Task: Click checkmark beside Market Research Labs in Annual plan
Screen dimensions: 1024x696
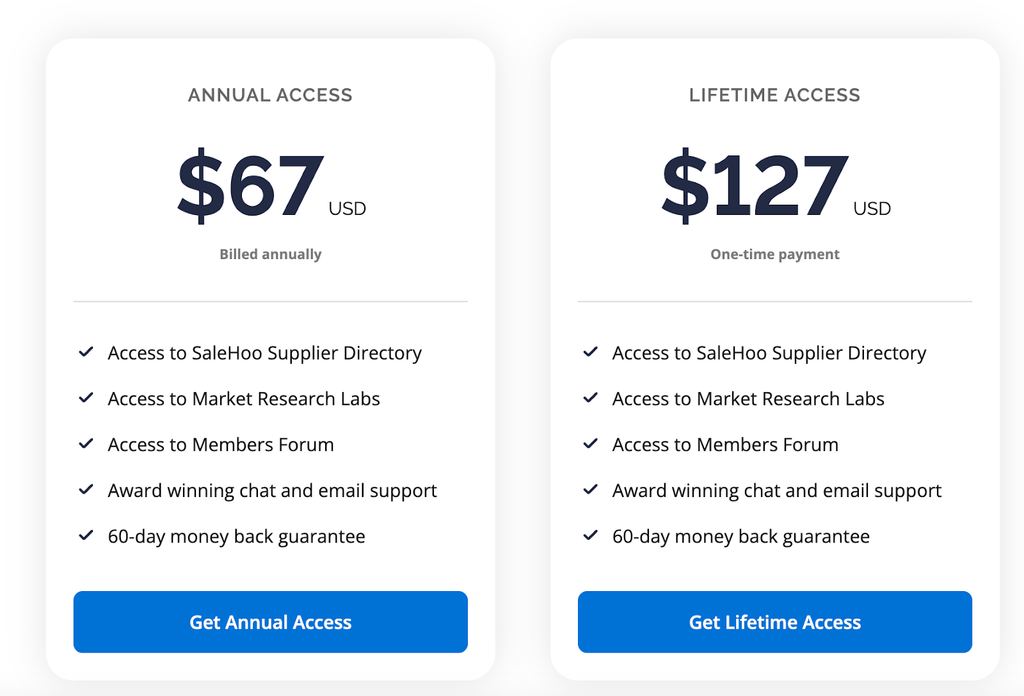Action: (86, 399)
